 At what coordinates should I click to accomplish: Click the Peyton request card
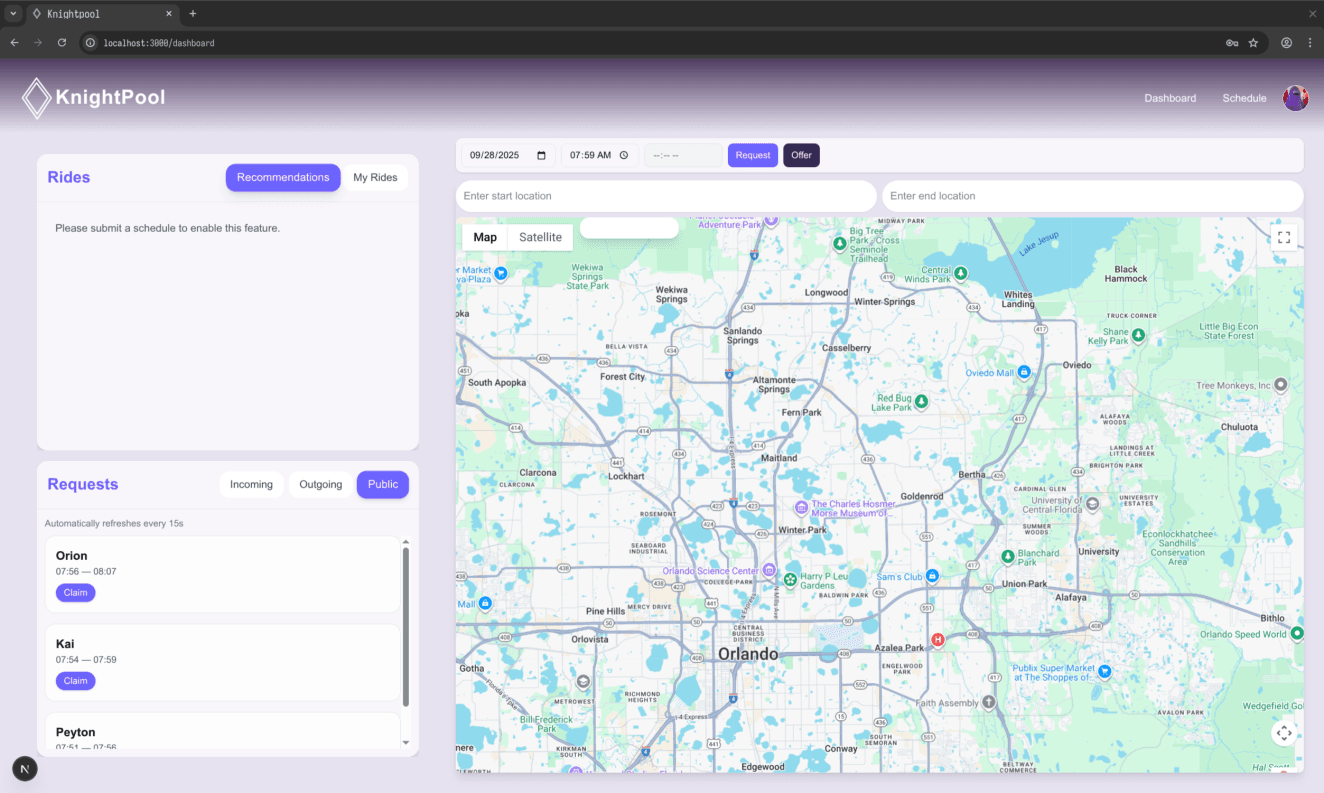[x=223, y=731]
